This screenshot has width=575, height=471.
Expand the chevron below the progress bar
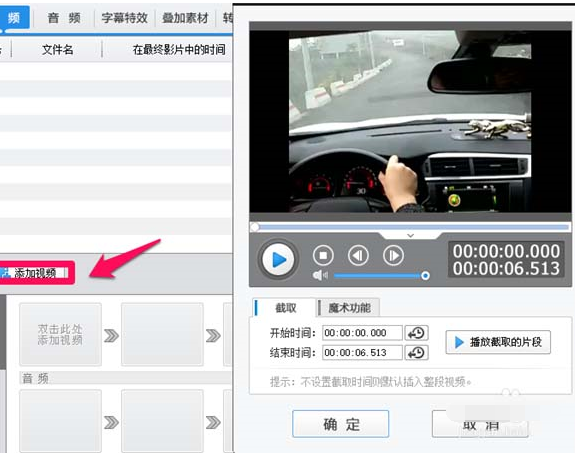click(x=411, y=236)
